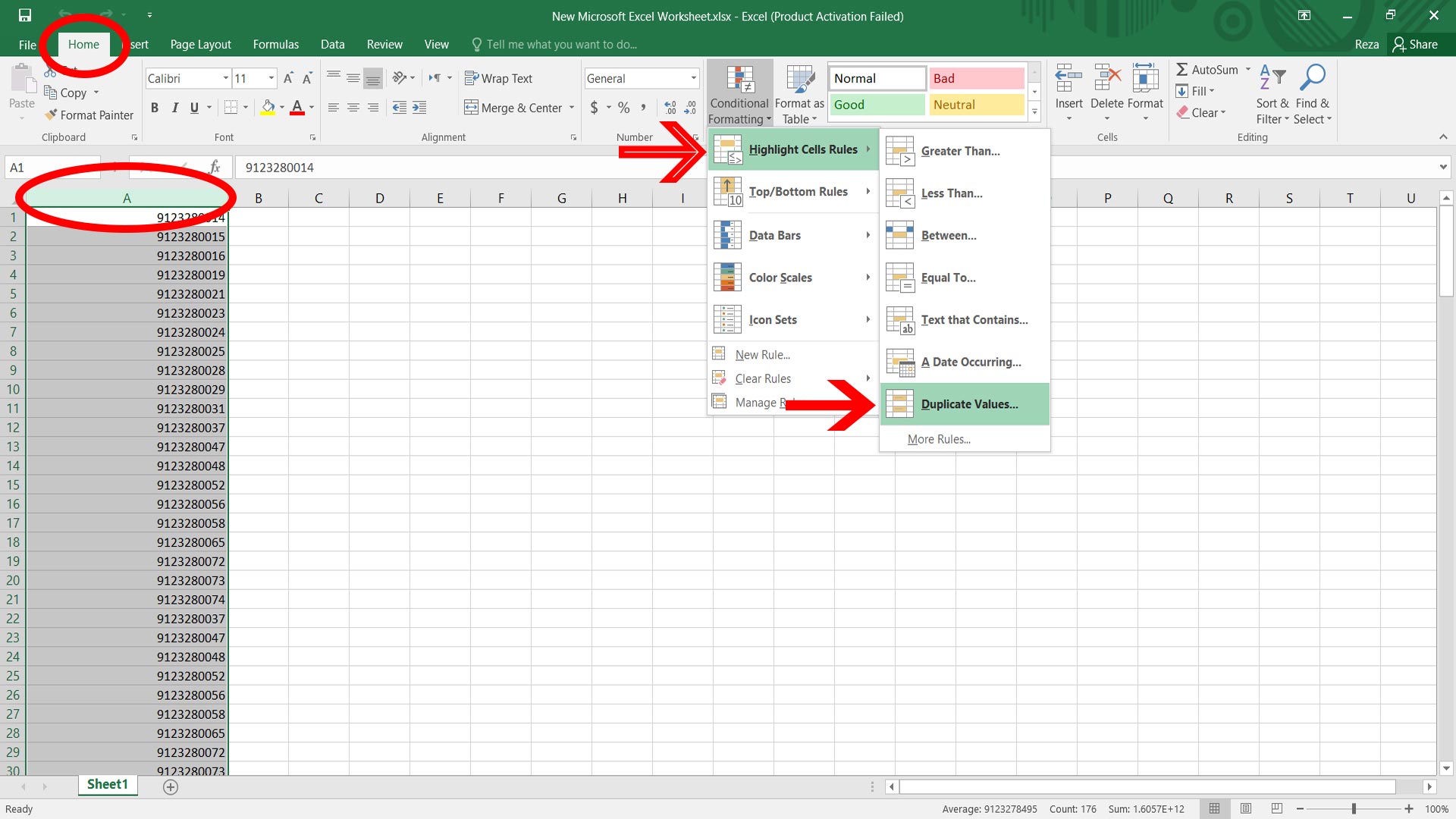
Task: Toggle Bold formatting
Action: click(x=155, y=108)
